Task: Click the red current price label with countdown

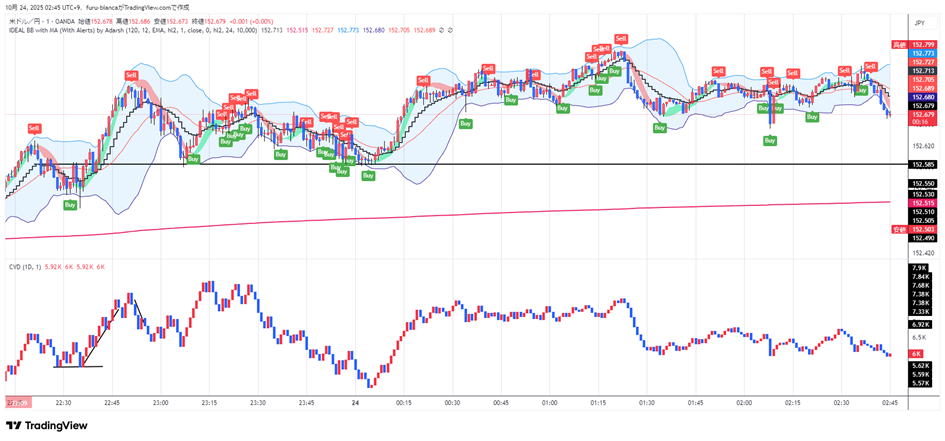Action: click(922, 118)
